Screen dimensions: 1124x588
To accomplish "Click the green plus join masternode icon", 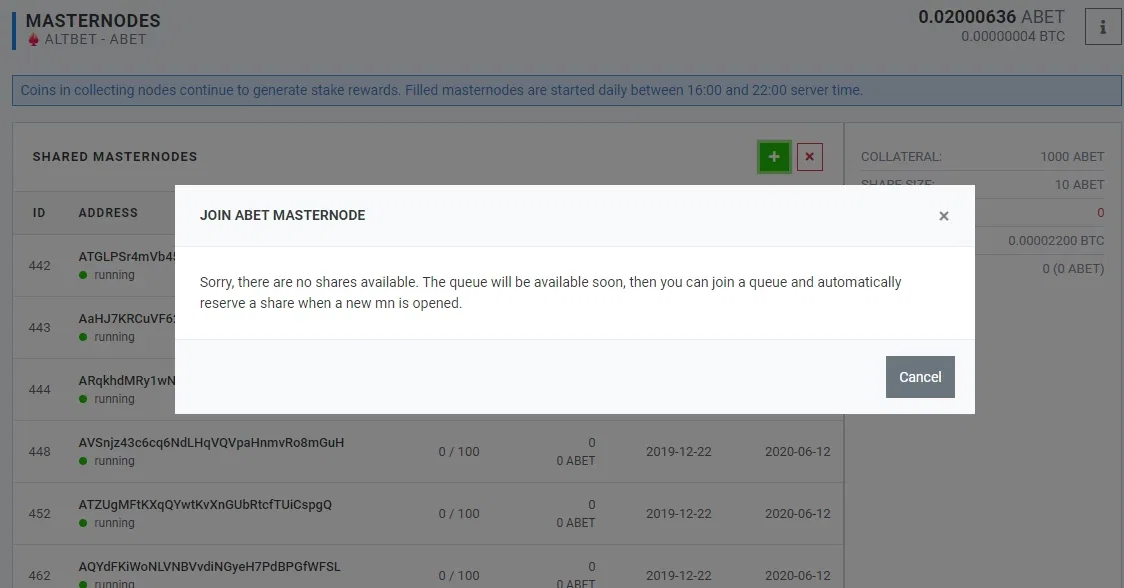I will click(774, 156).
